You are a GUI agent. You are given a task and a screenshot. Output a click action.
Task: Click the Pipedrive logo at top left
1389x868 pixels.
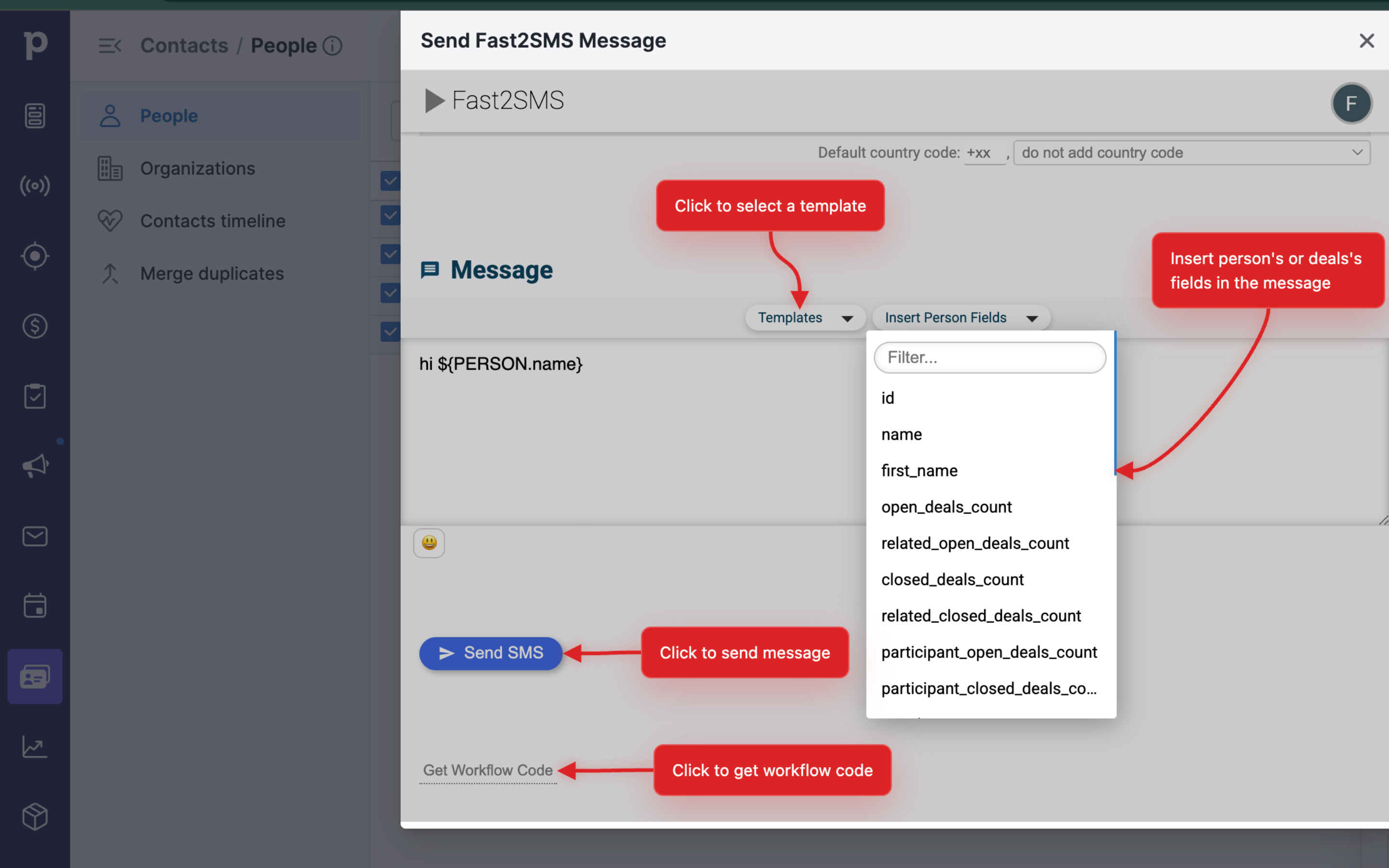tap(34, 45)
